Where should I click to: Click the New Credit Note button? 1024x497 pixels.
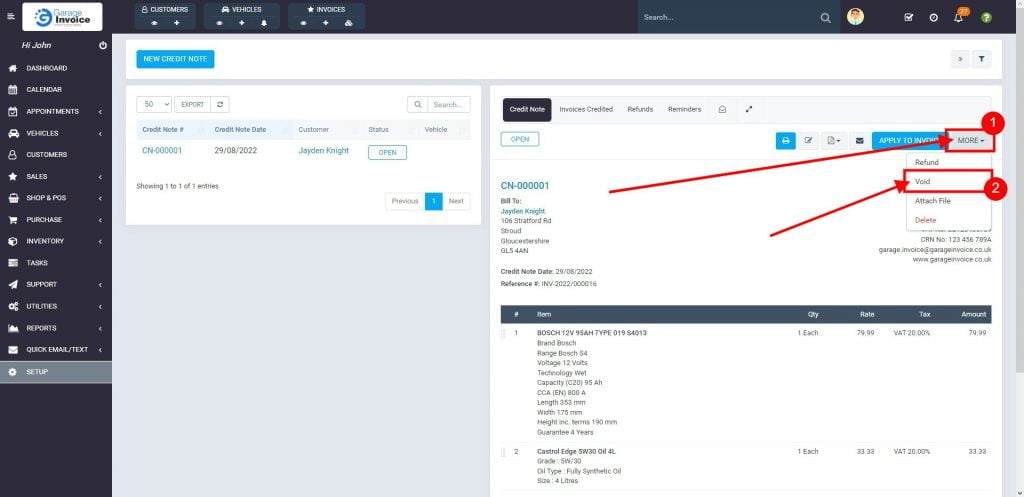click(175, 59)
